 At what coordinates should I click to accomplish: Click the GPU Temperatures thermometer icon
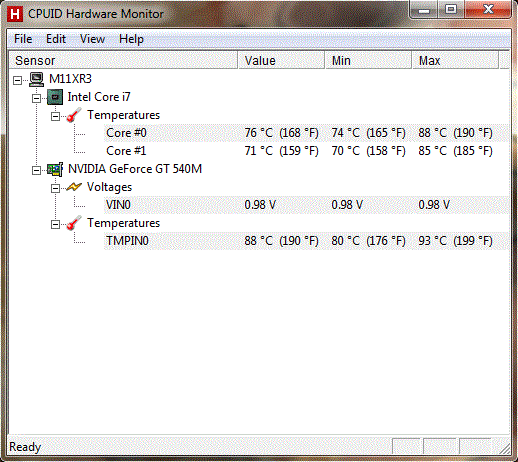click(74, 223)
